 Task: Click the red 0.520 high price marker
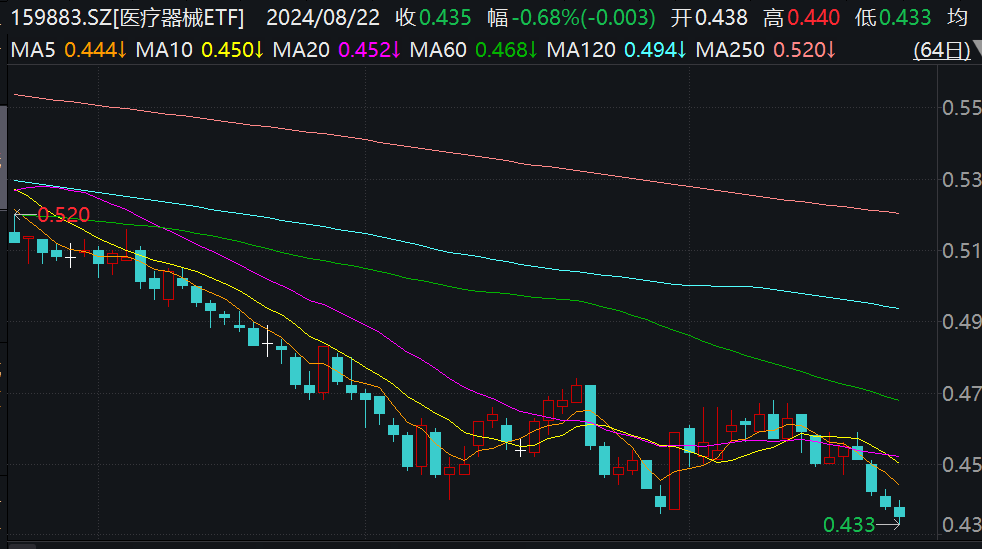pyautogui.click(x=64, y=215)
